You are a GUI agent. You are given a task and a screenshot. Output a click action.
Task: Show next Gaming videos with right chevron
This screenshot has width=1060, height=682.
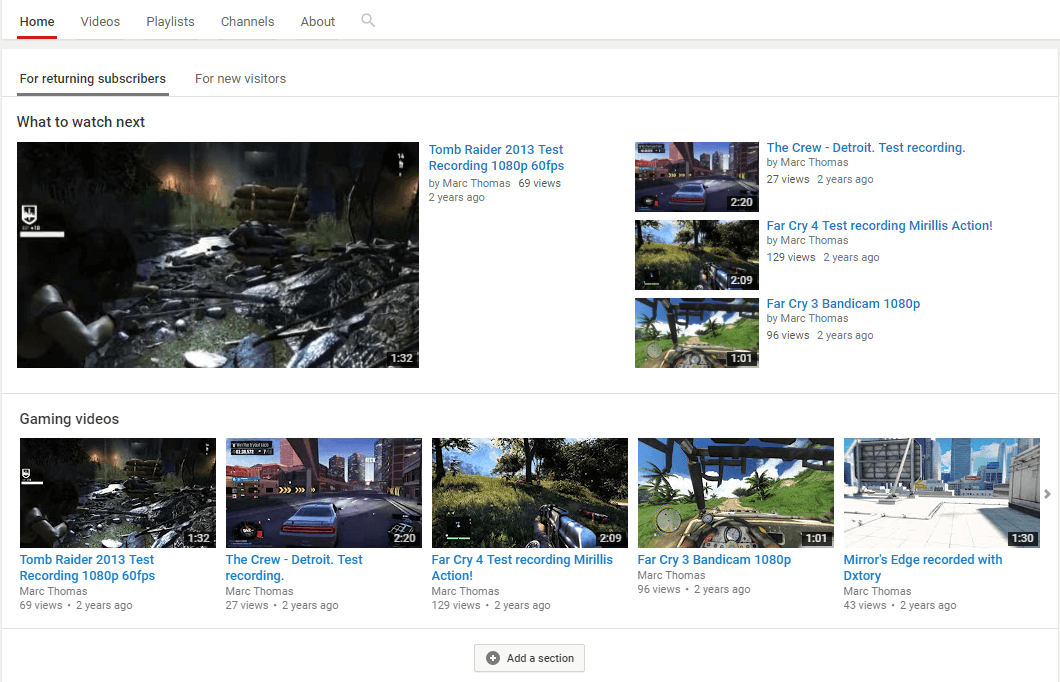pyautogui.click(x=1047, y=494)
